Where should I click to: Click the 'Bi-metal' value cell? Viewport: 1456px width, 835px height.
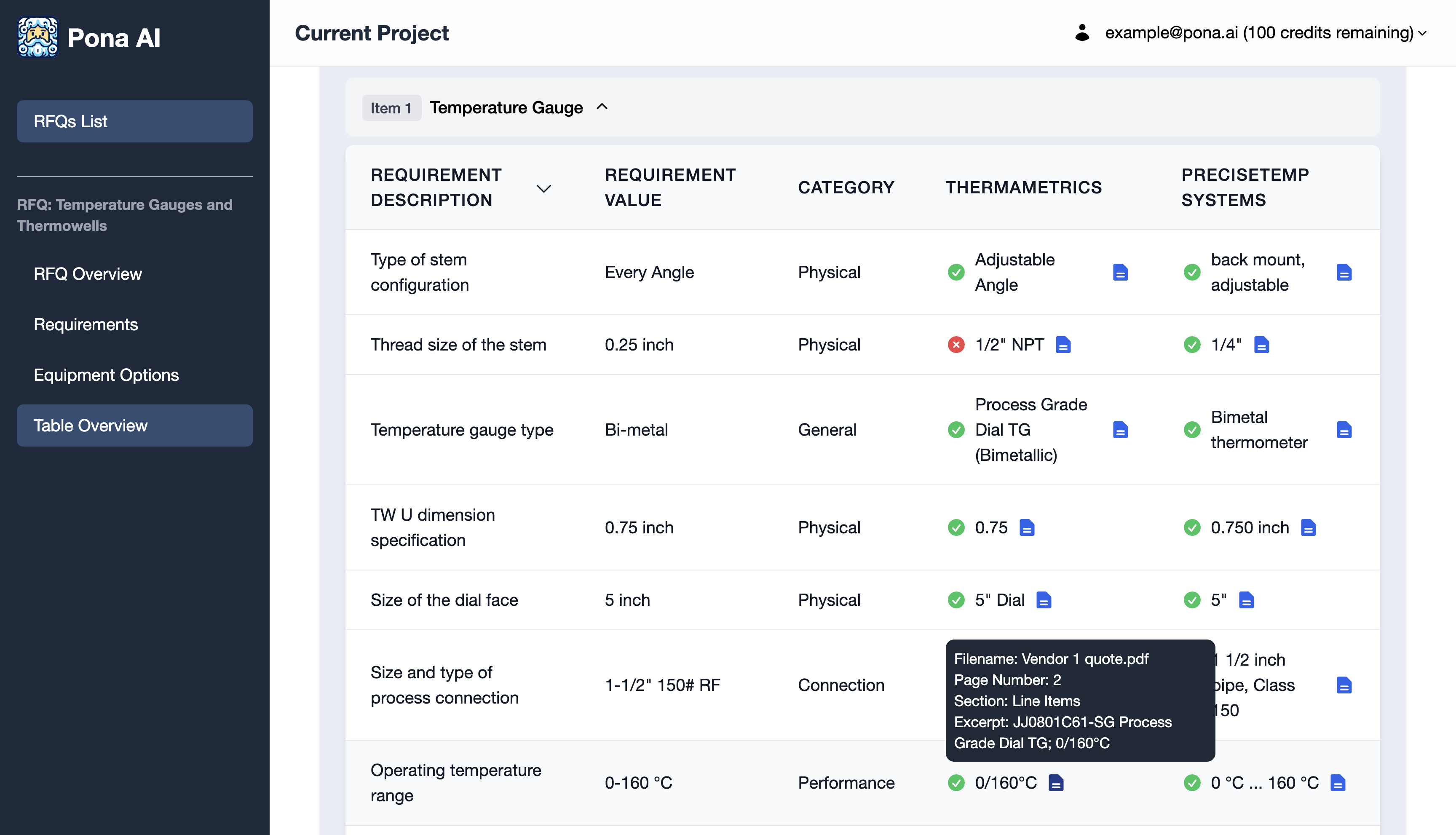coord(637,430)
